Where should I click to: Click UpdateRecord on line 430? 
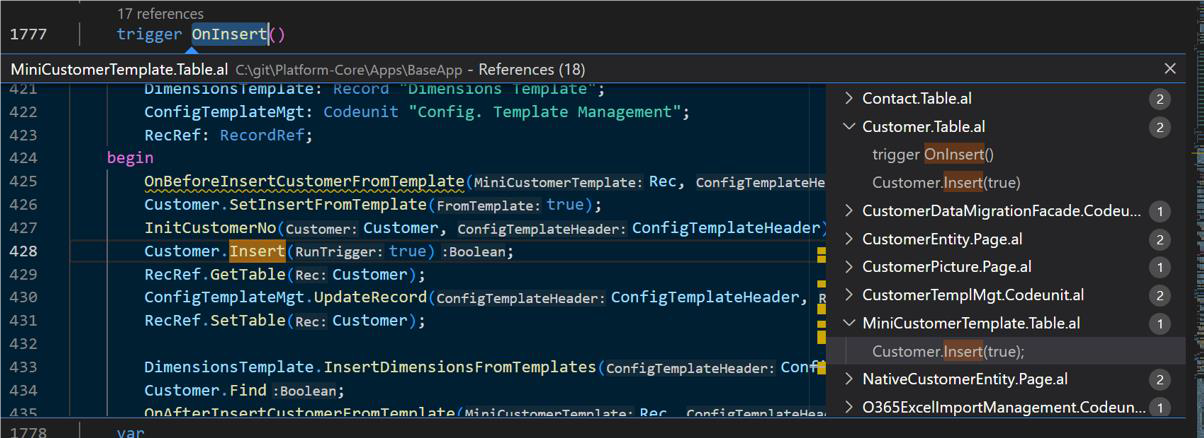point(371,297)
